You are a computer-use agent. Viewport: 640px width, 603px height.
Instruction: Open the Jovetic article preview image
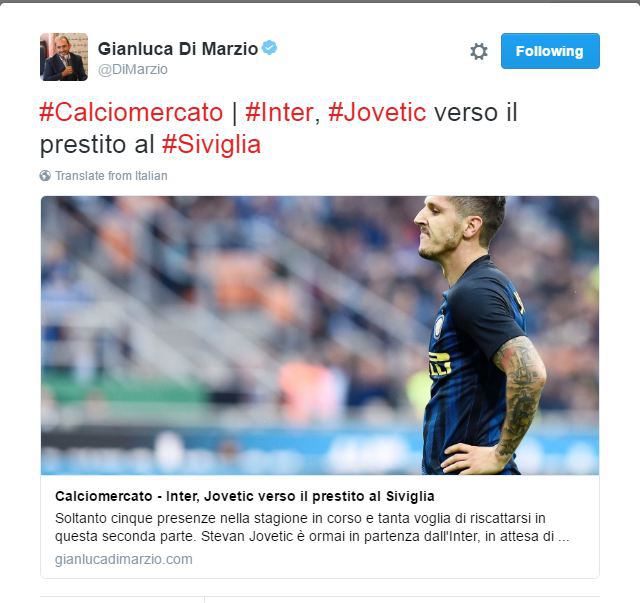pos(320,335)
